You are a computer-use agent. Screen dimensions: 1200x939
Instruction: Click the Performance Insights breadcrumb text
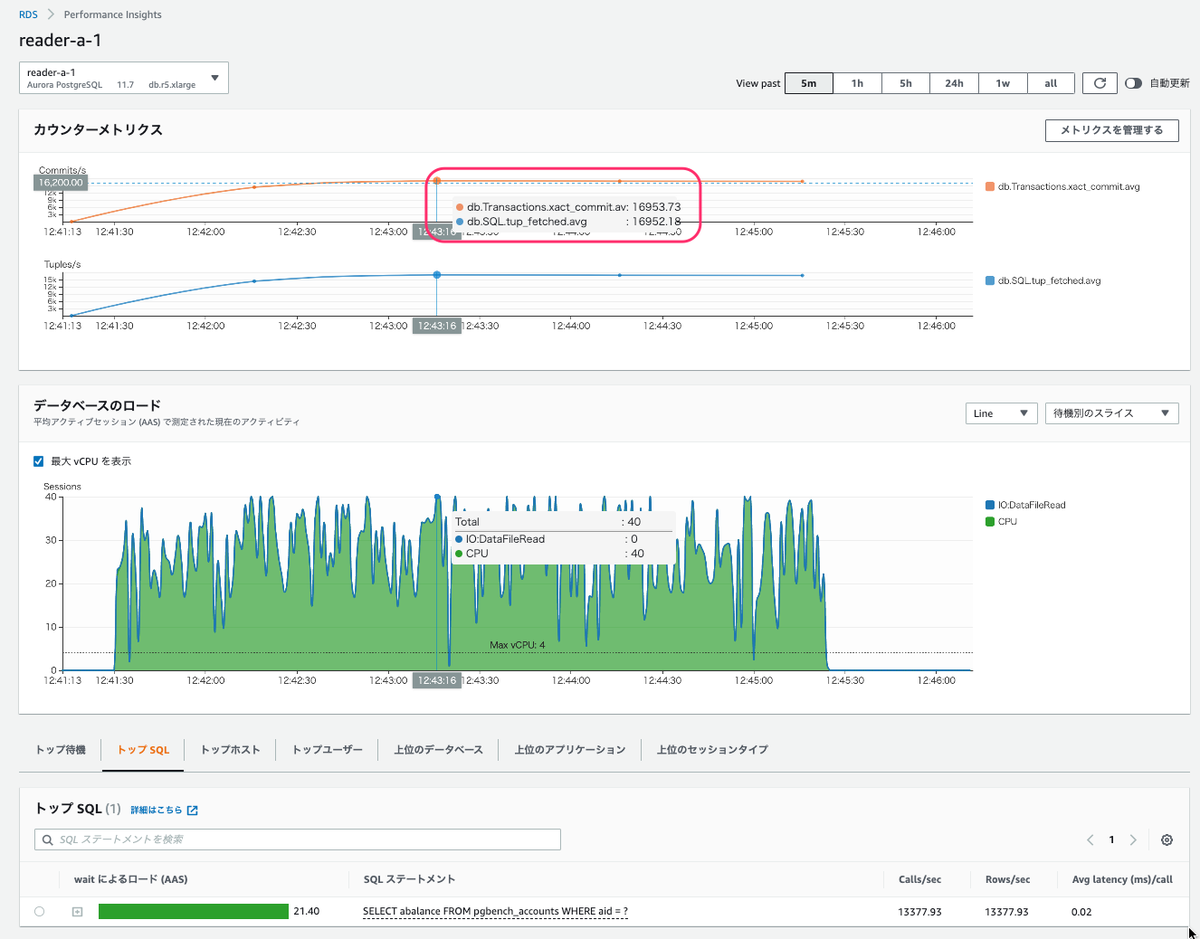click(112, 15)
